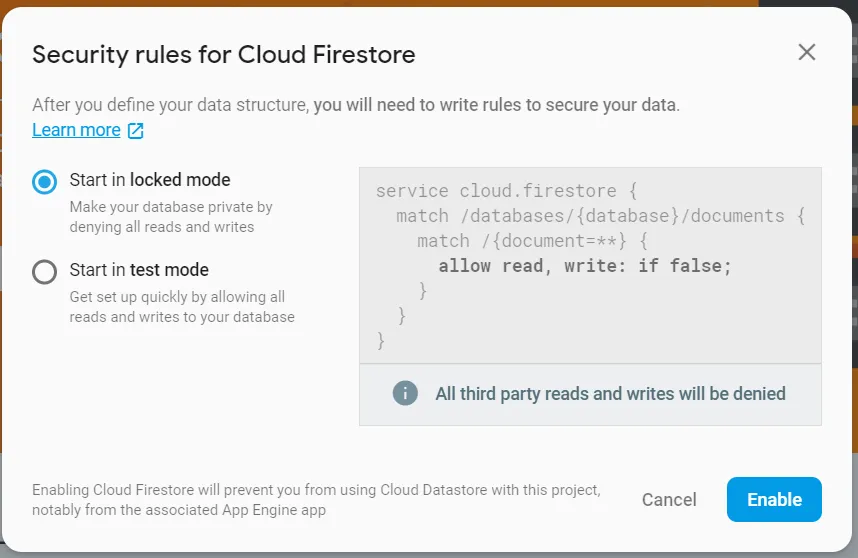The image size is (858, 558).
Task: Click 'Start in locked mode' label
Action: click(x=150, y=179)
